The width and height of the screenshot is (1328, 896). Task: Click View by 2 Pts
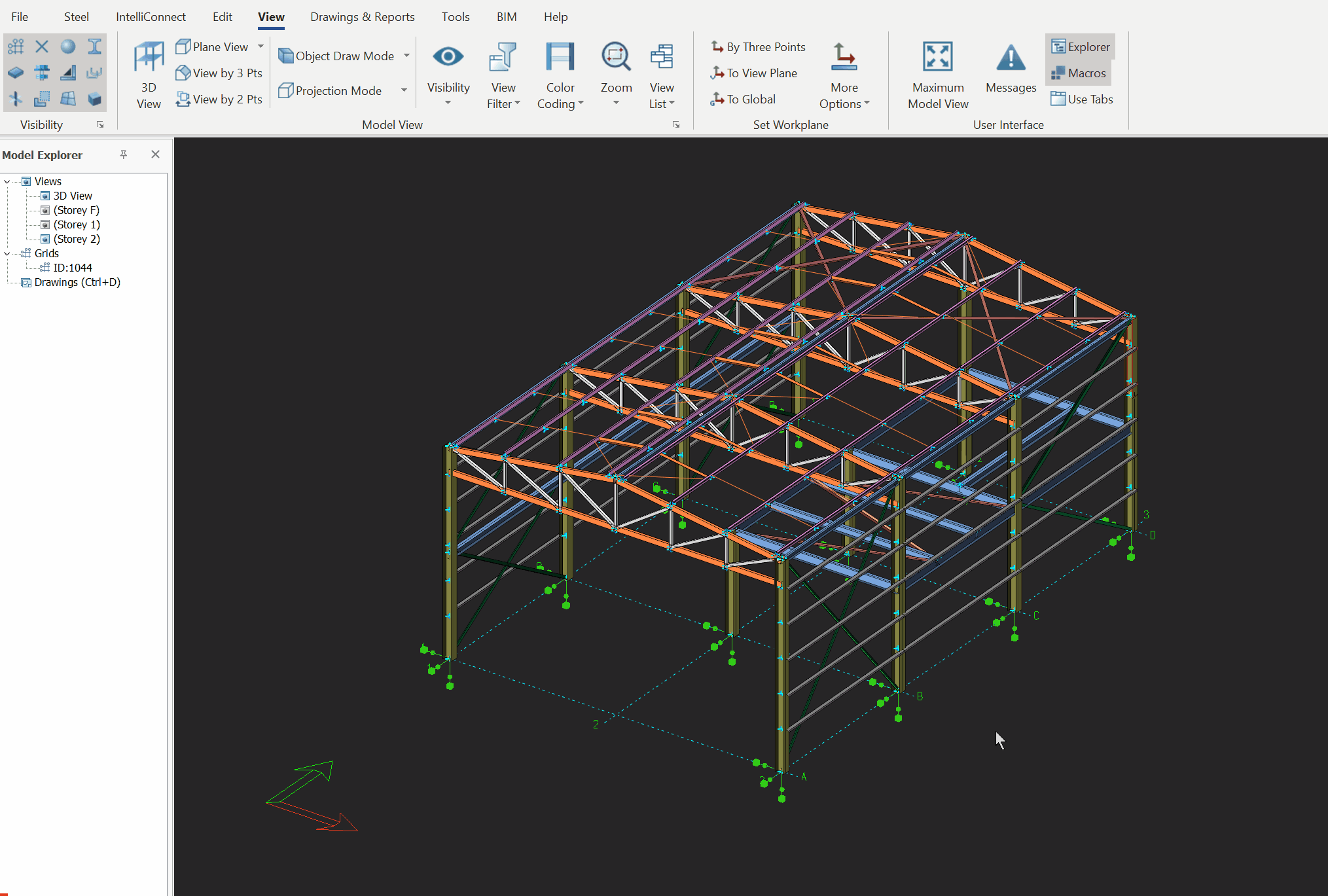pos(219,99)
